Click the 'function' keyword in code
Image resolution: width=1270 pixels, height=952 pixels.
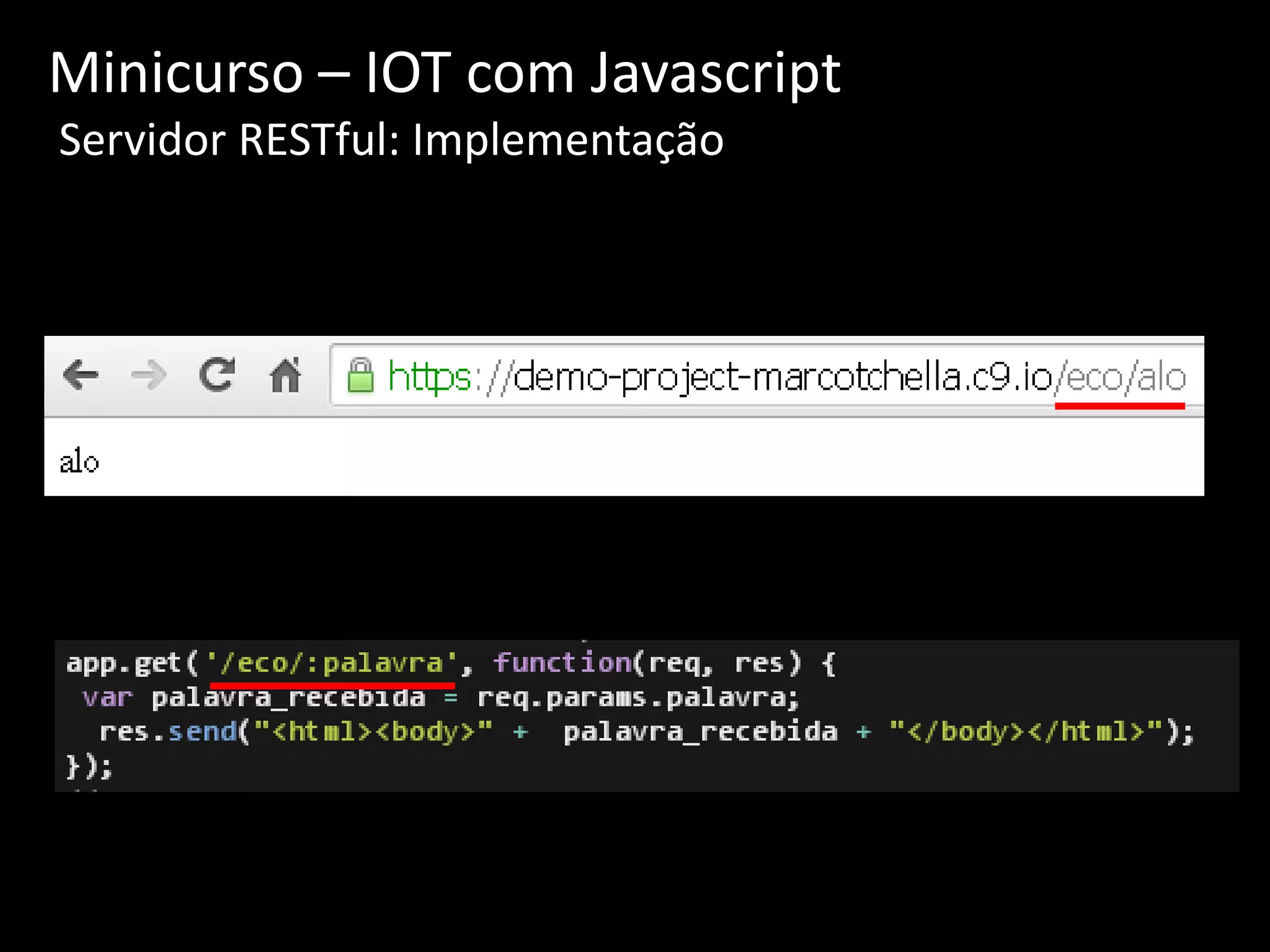coord(563,663)
